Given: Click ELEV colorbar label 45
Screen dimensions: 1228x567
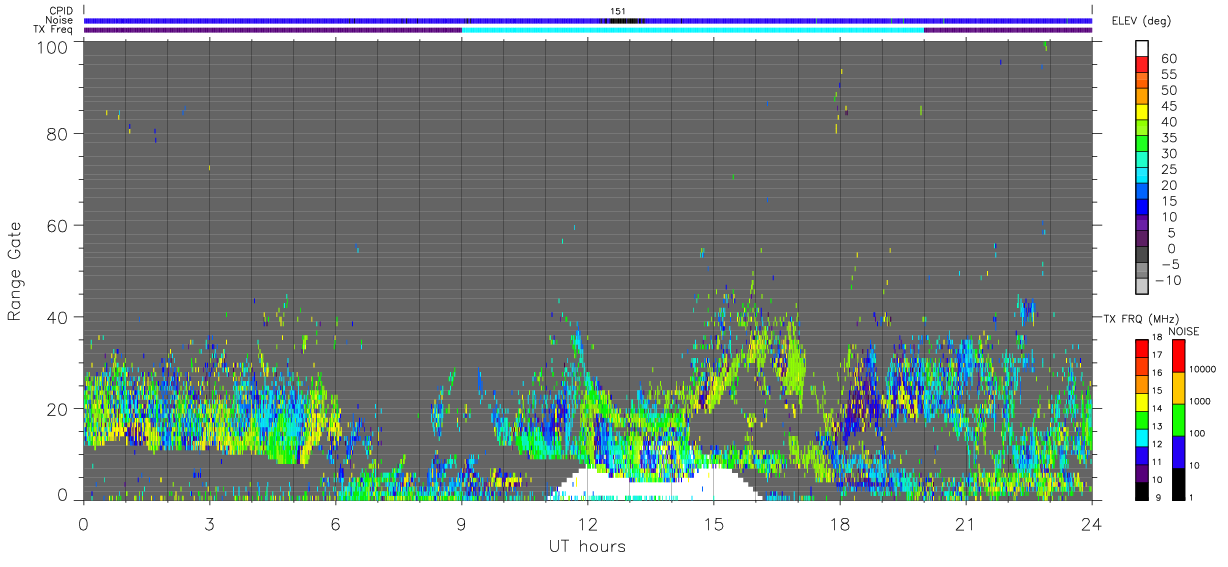Looking at the screenshot, I should click(x=1168, y=106).
